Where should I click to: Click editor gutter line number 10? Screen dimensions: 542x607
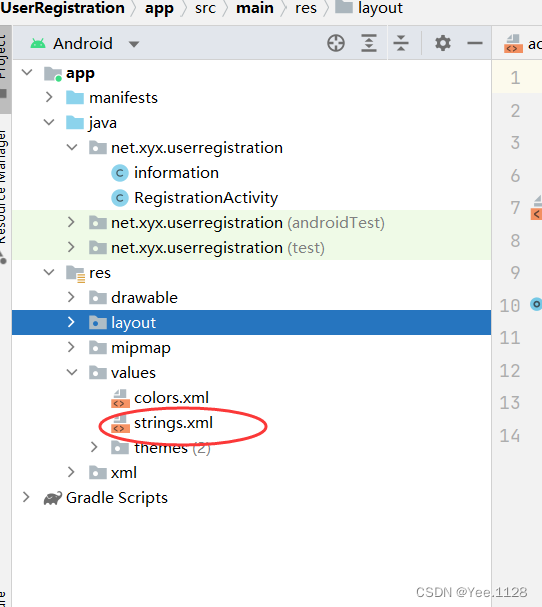point(509,305)
